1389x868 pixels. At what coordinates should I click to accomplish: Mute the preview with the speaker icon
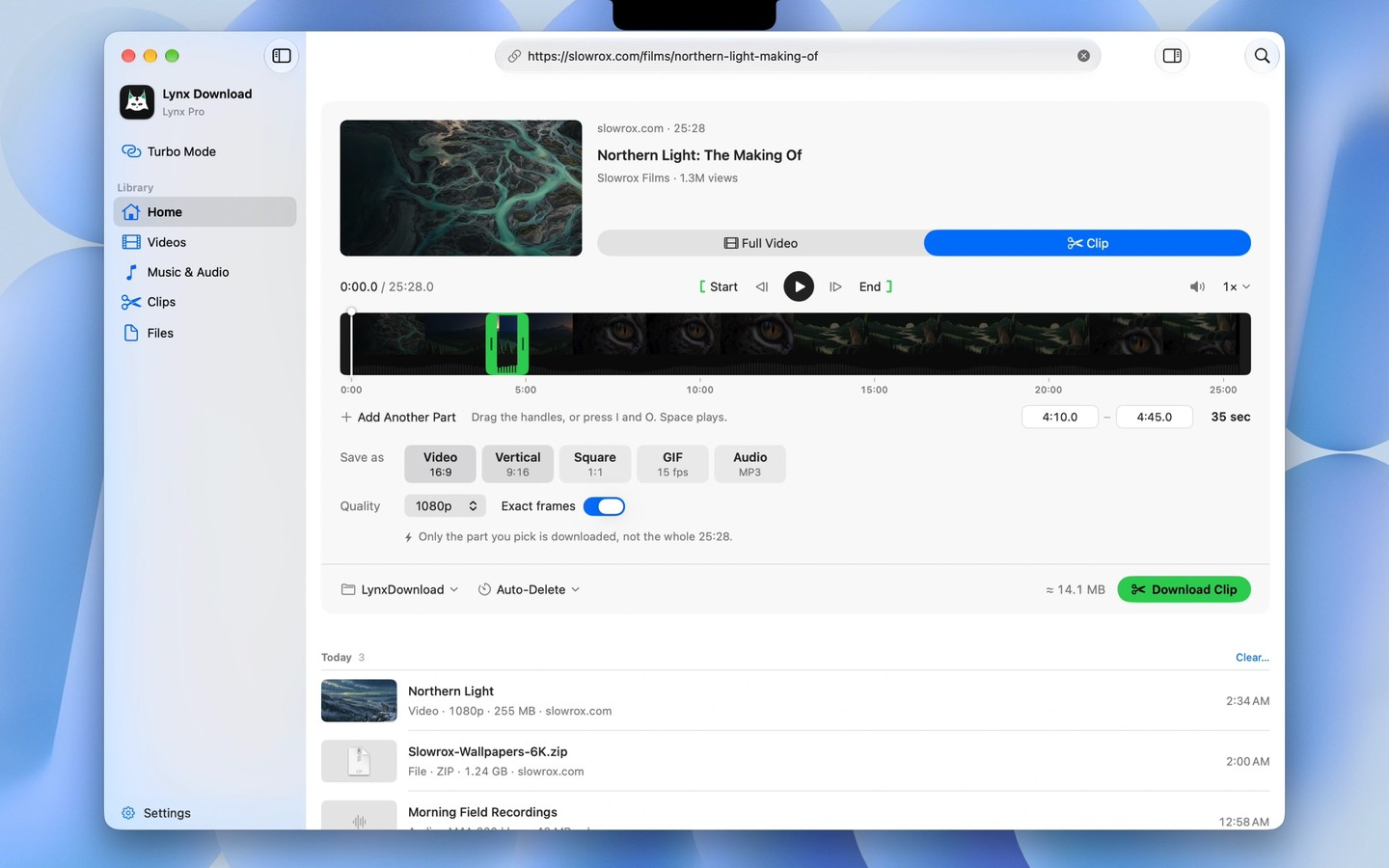pos(1197,286)
